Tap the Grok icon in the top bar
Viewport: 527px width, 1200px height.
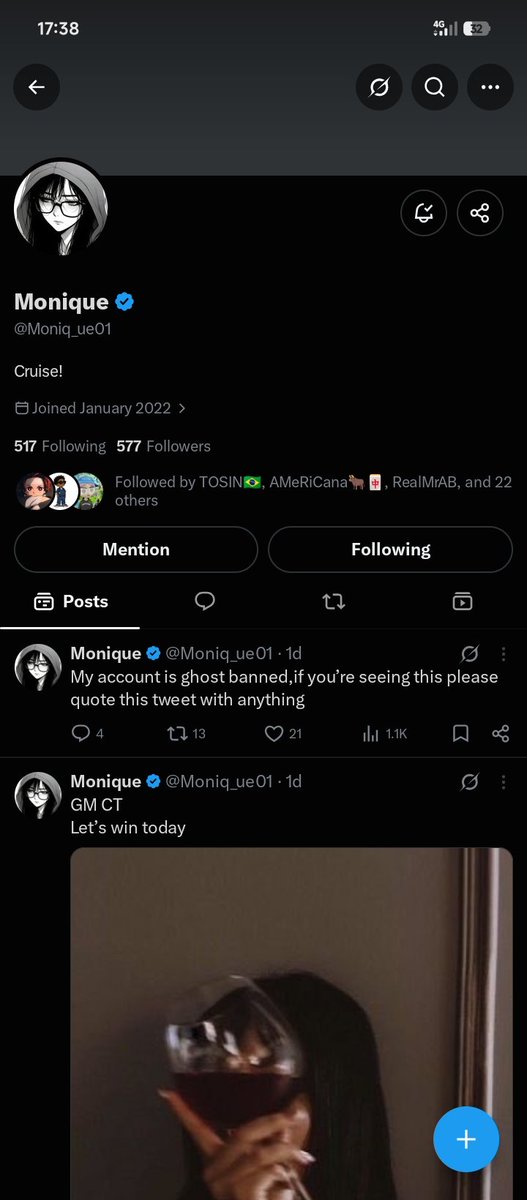click(x=379, y=88)
